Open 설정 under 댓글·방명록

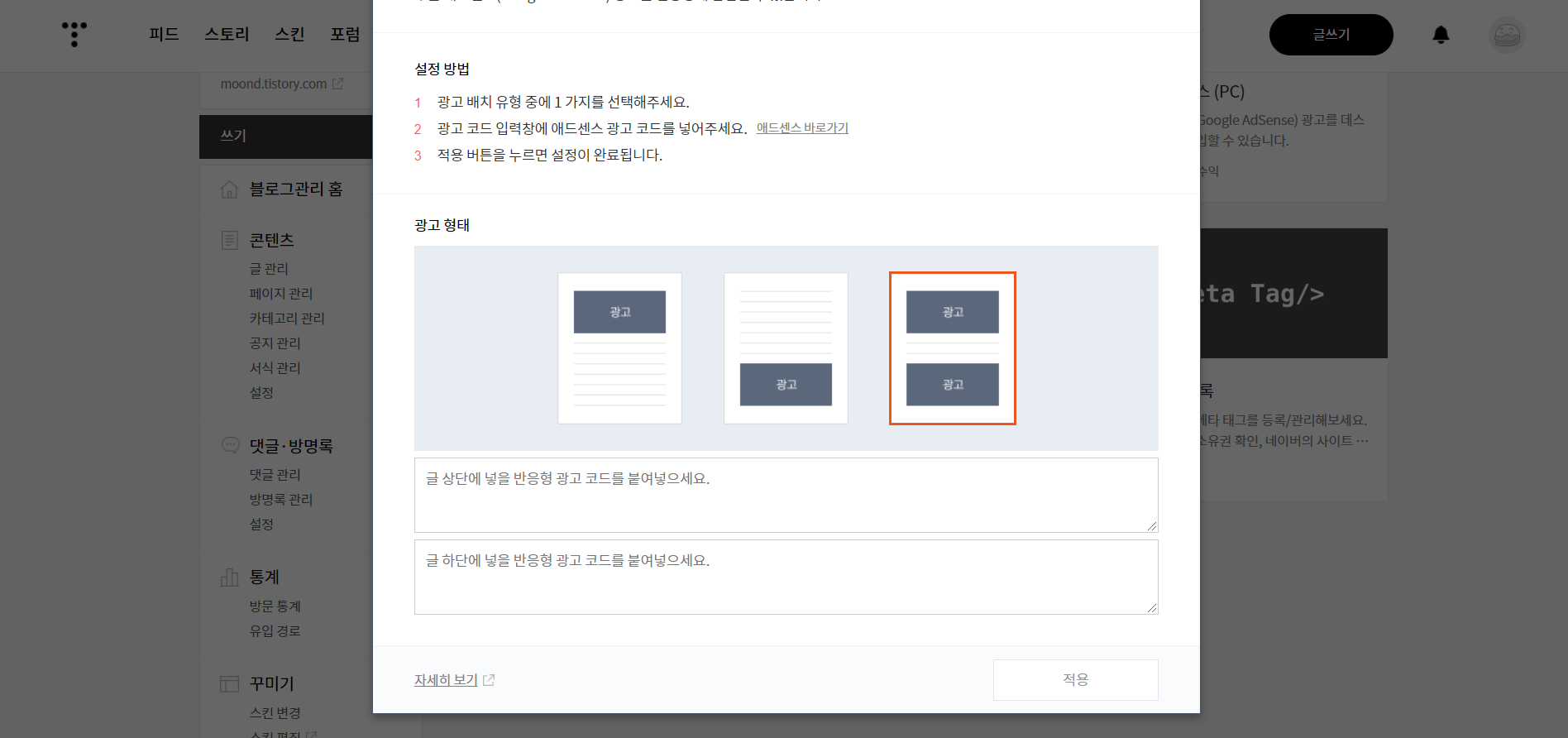point(261,525)
